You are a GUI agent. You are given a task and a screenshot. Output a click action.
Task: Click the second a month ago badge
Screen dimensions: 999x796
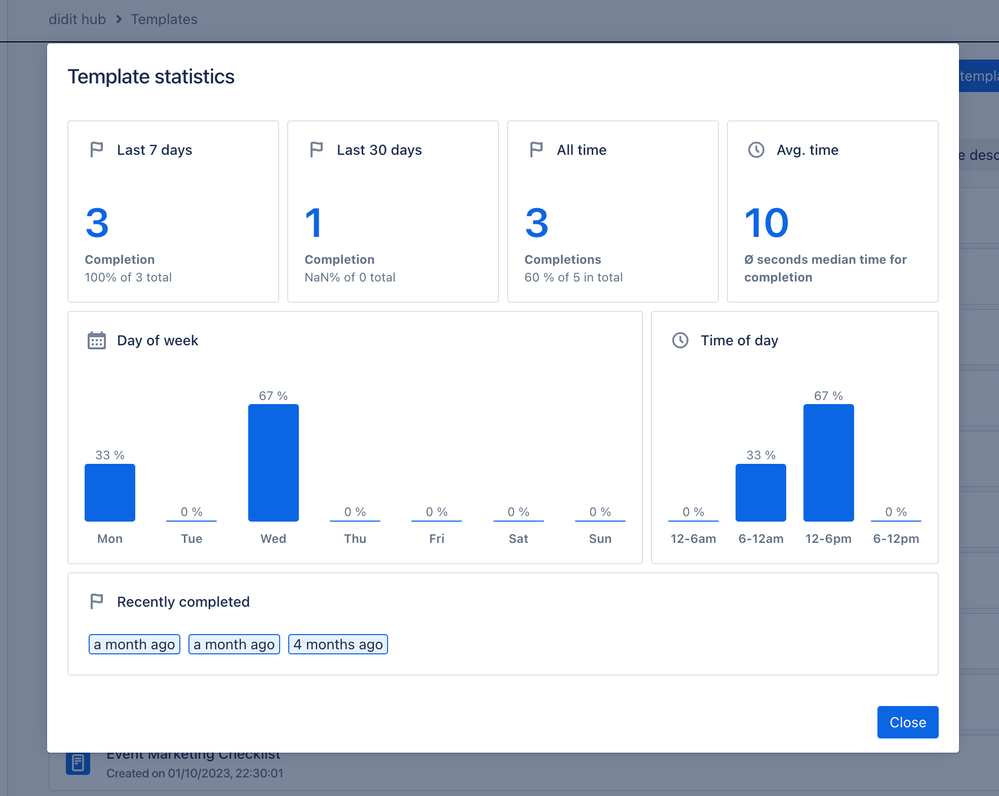pos(233,644)
